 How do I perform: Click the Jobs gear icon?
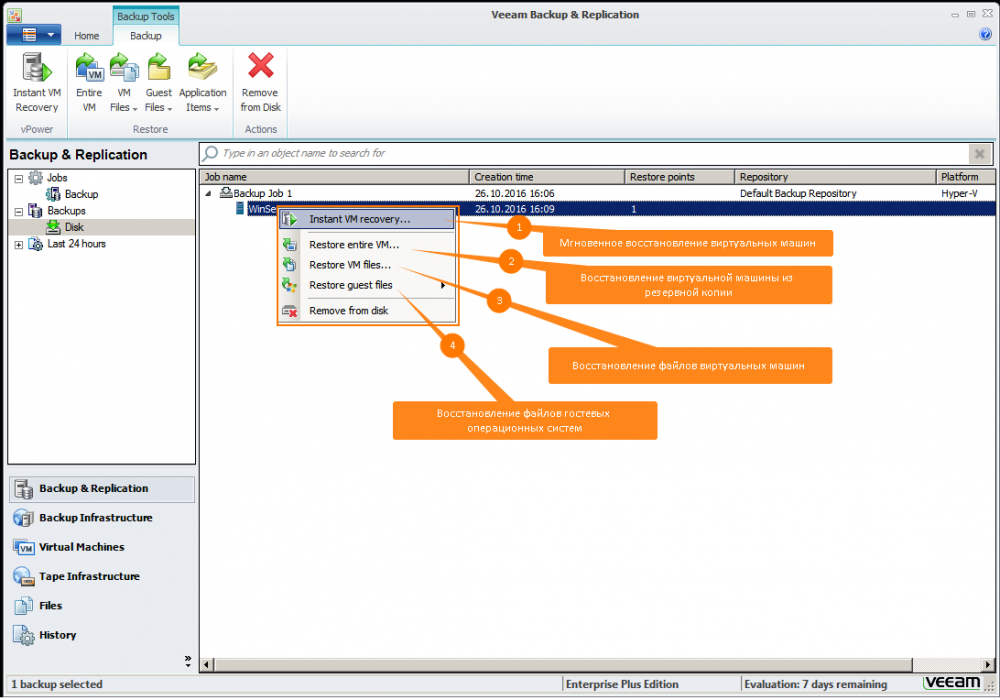tap(36, 178)
